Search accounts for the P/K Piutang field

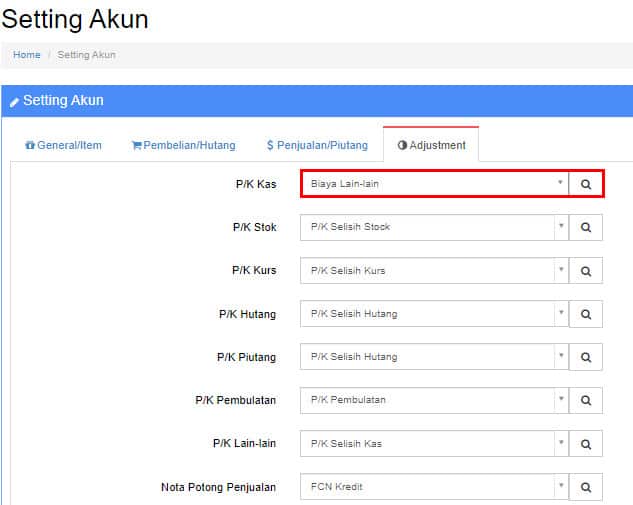point(585,357)
